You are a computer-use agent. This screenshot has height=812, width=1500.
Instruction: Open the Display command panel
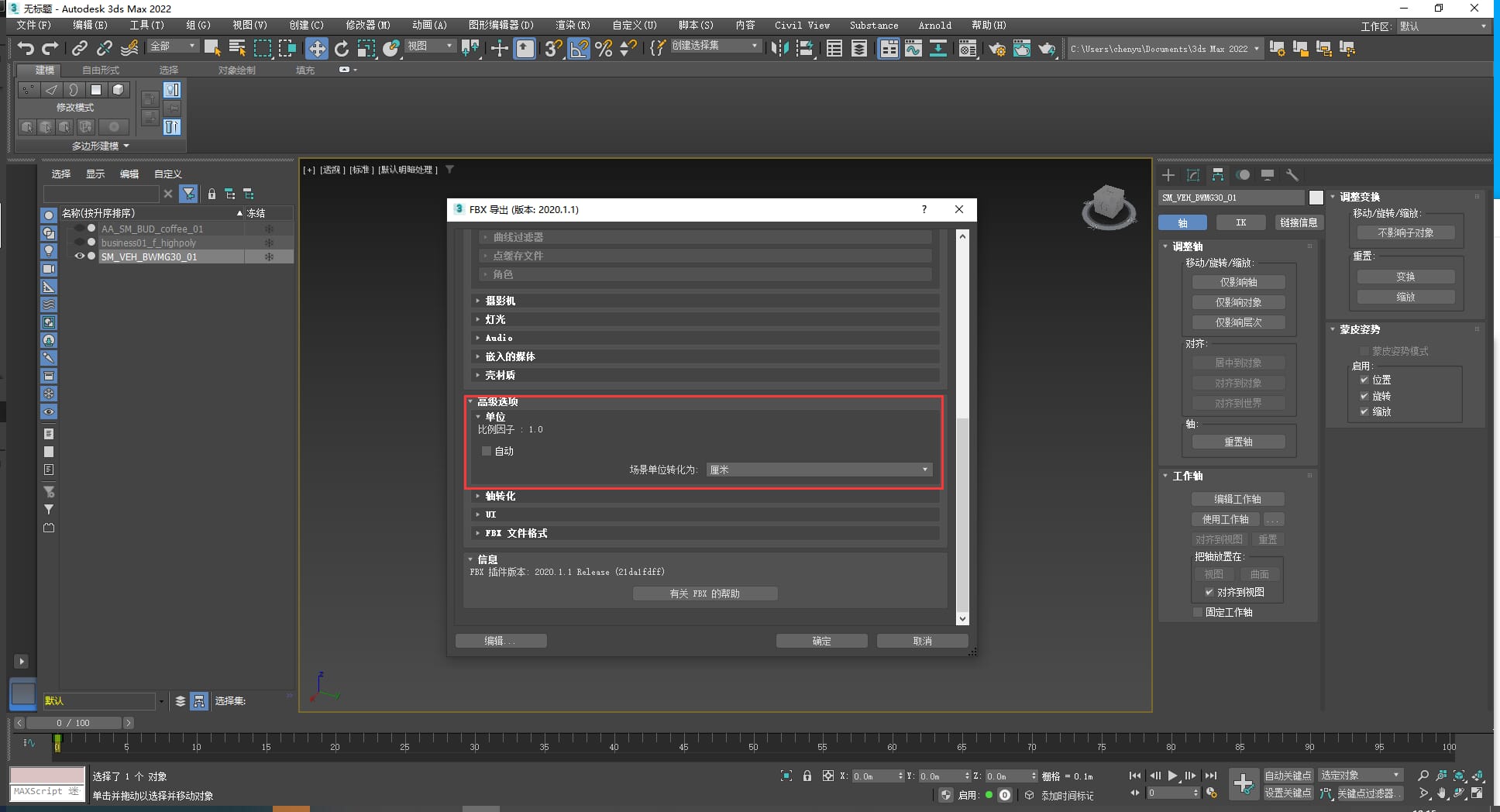tap(1268, 175)
